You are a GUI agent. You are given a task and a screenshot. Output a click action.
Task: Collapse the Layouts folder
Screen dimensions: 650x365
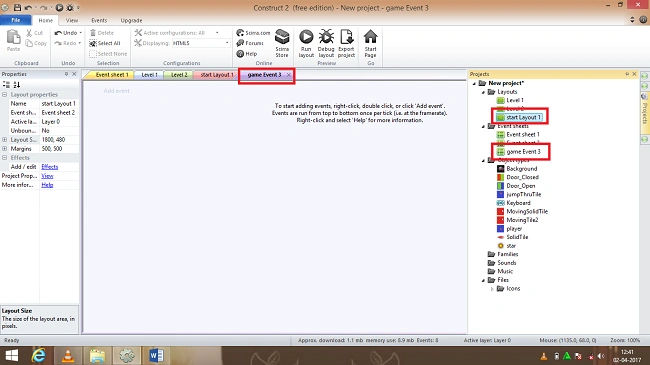(x=483, y=92)
